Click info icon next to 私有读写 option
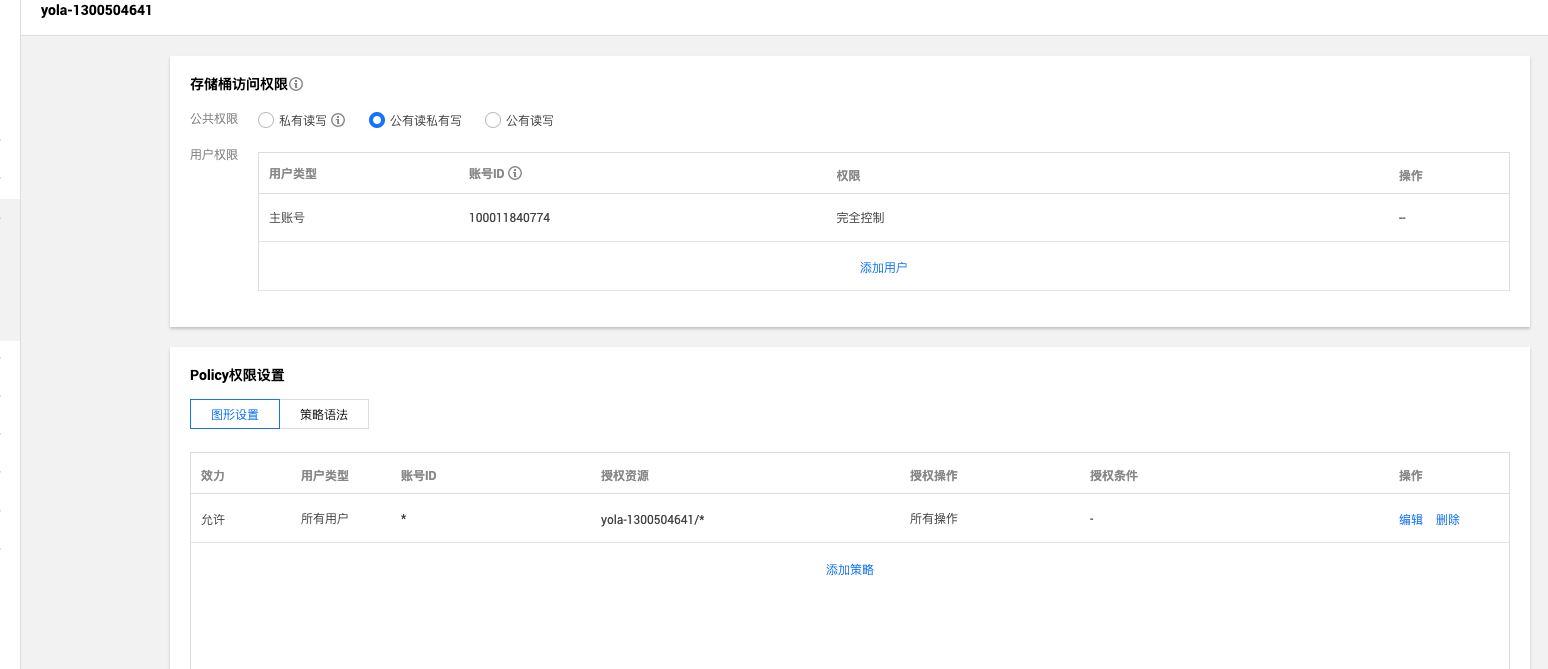Viewport: 1548px width, 669px height. (x=338, y=120)
